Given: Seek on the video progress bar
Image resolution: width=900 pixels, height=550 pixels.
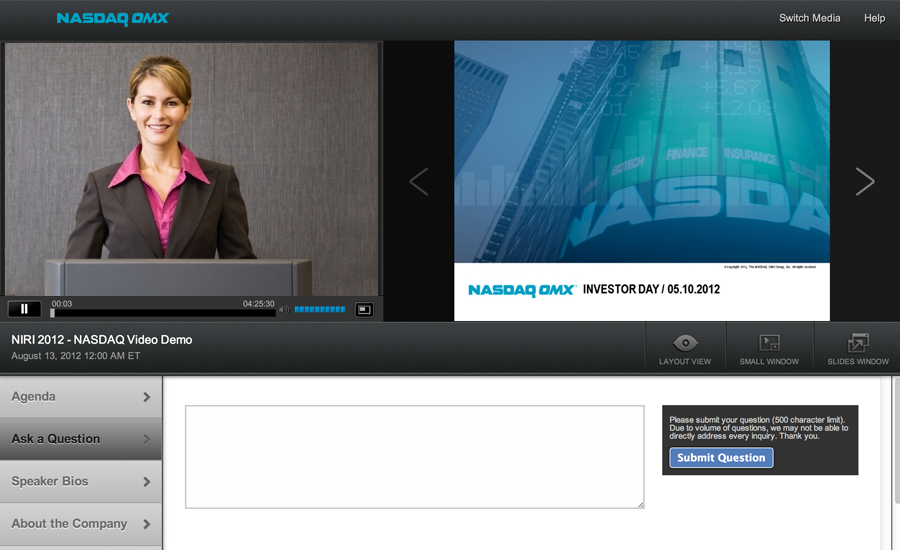Looking at the screenshot, I should tap(163, 313).
